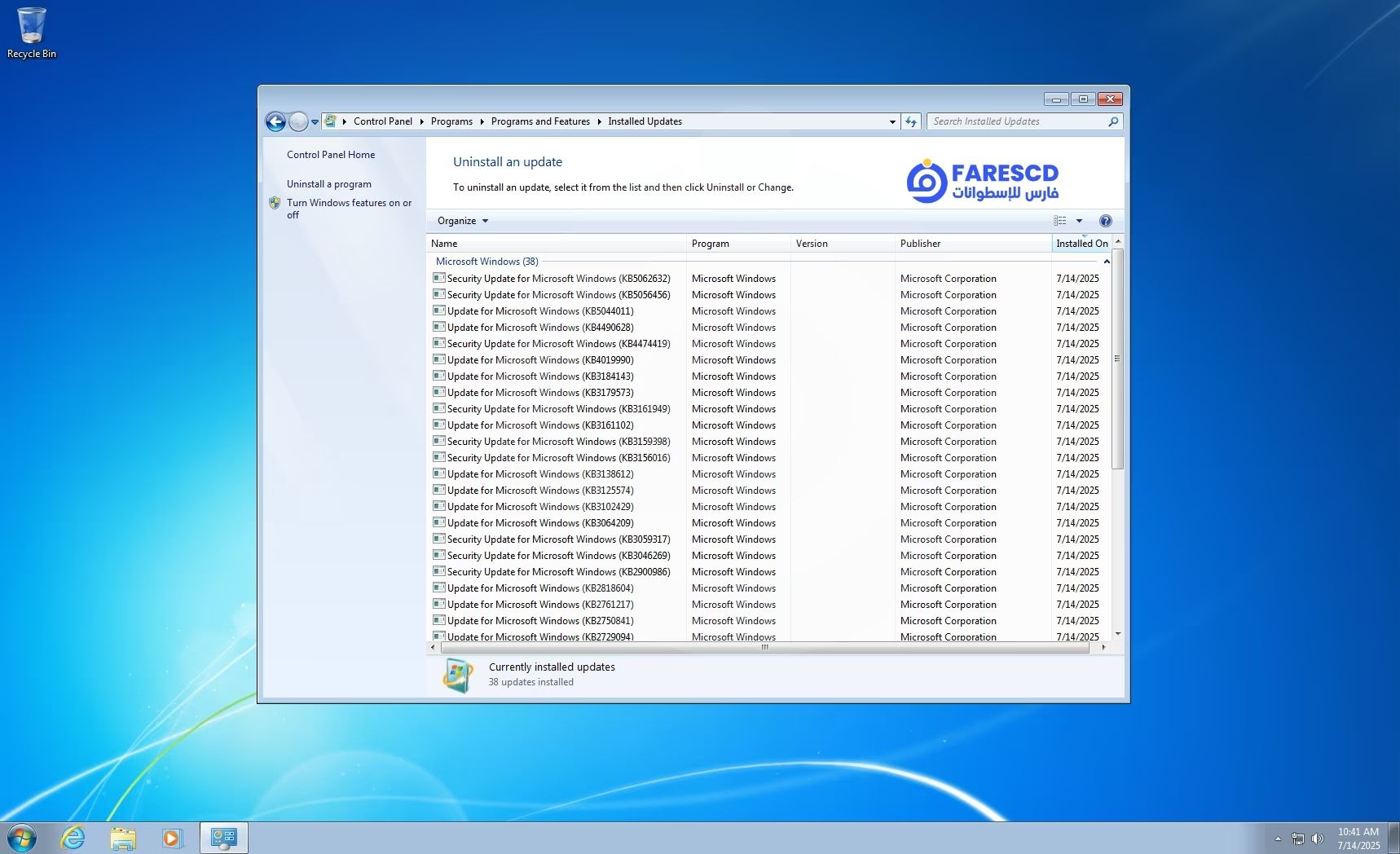Select Security Update KB3159398 row
The image size is (1400, 854).
(x=768, y=442)
